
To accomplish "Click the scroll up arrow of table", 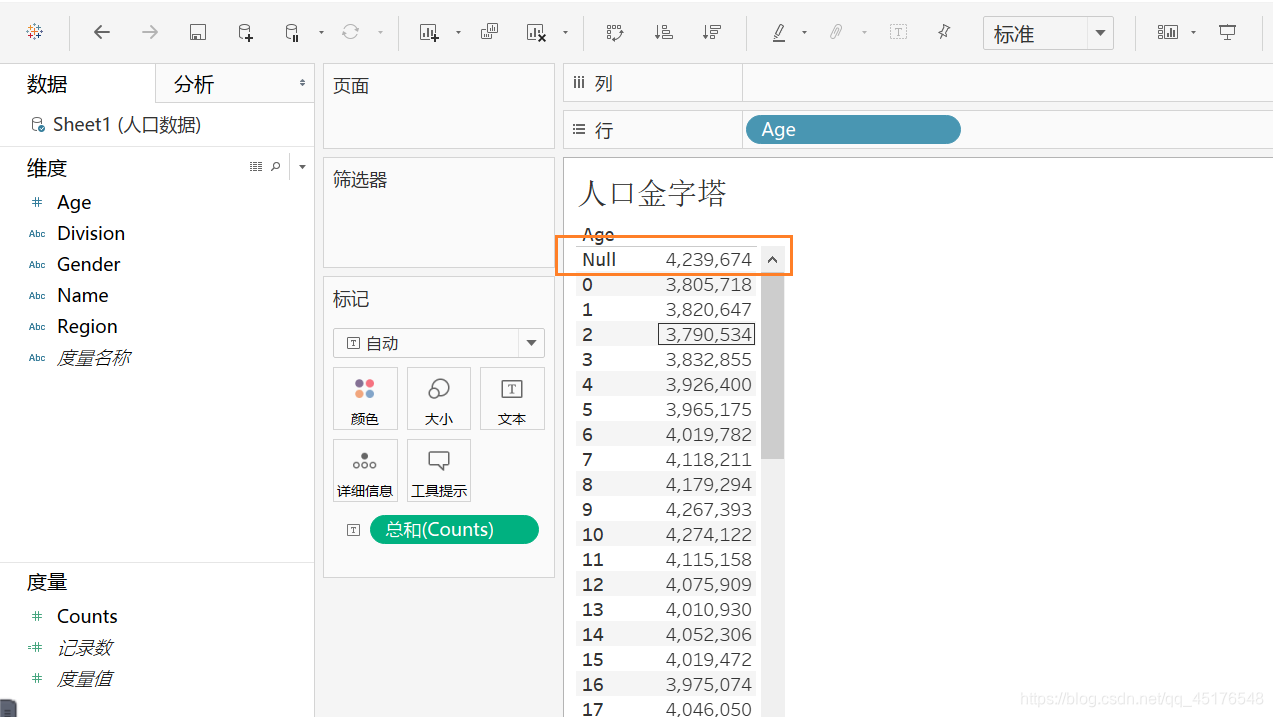I will point(772,259).
